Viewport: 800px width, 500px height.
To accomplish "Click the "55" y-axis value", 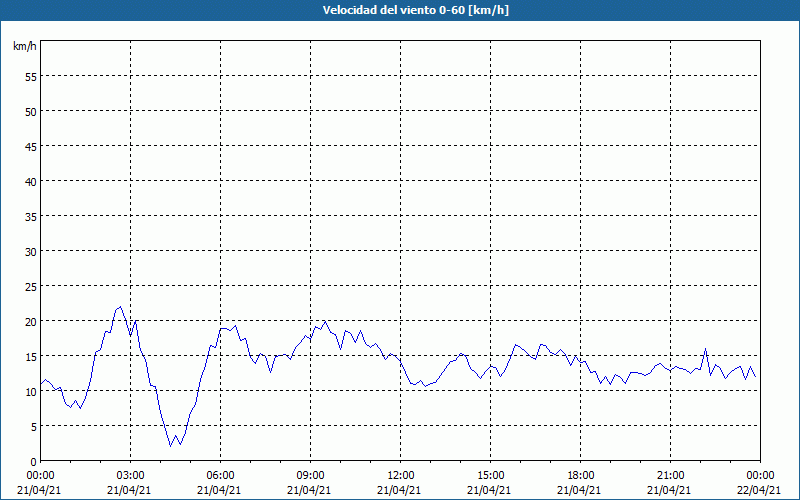I will click(31, 77).
